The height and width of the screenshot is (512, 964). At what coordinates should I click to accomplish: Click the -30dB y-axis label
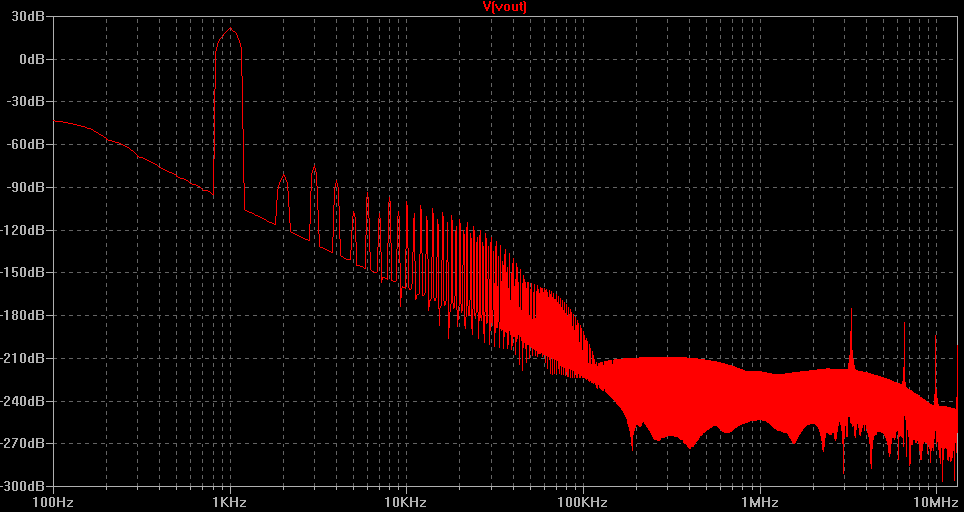25,101
